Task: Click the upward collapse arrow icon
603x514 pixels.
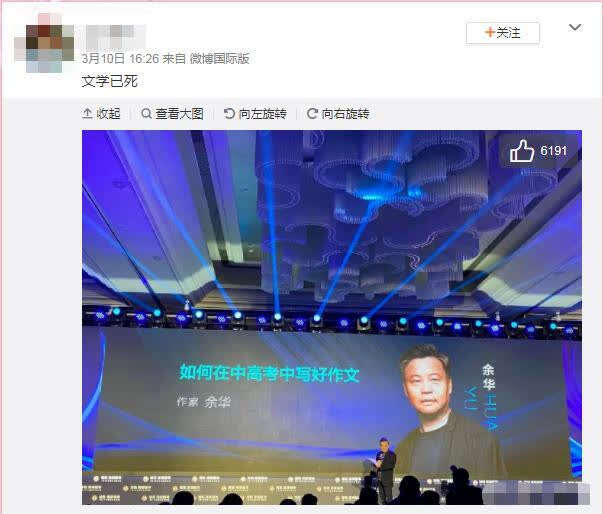Action: tap(87, 113)
